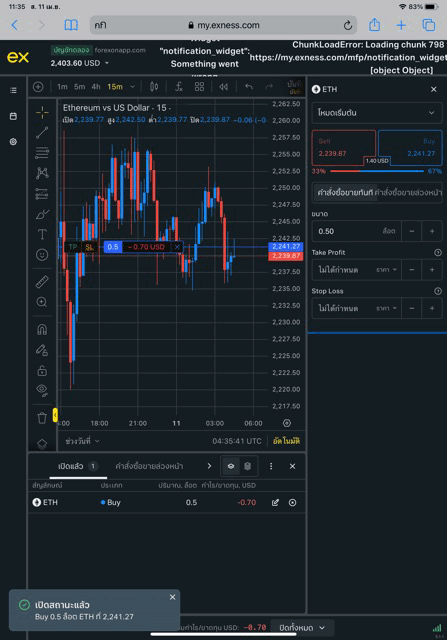Image resolution: width=447 pixels, height=640 pixels.
Task: Select the ruler measure tool
Action: click(x=42, y=282)
